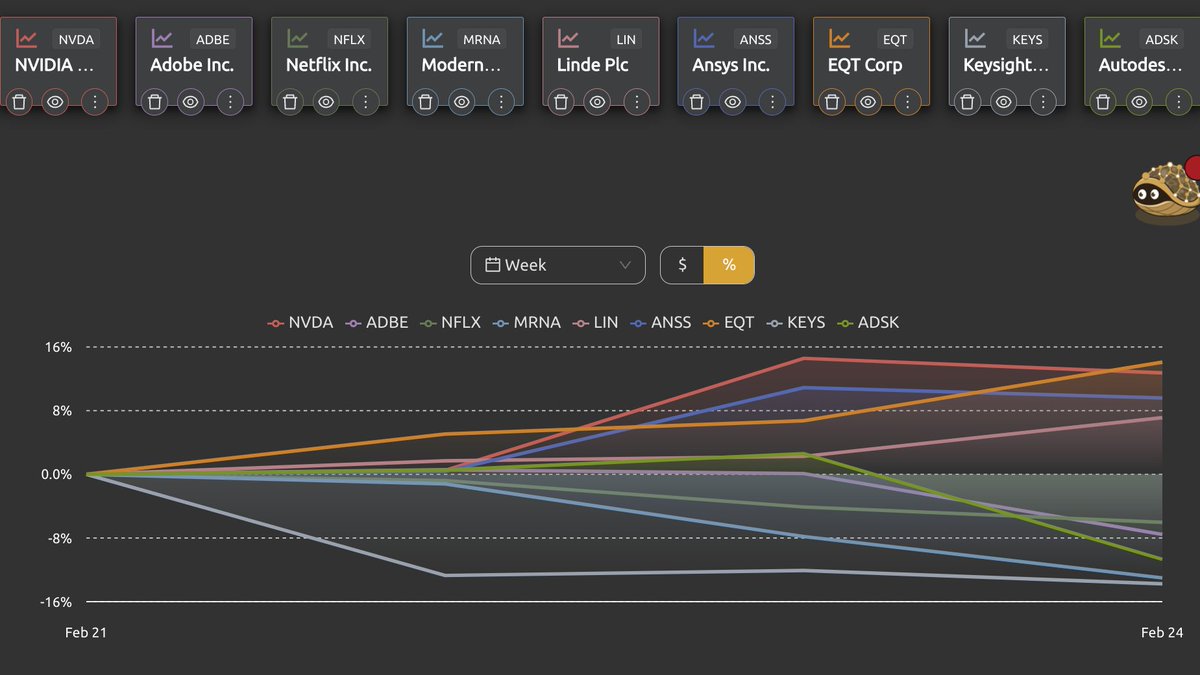Click the Ansys Inc. company name
Image resolution: width=1200 pixels, height=675 pixels.
[731, 65]
